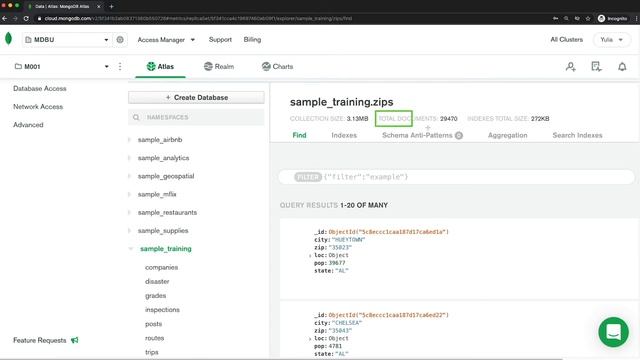This screenshot has width=640, height=360.
Task: Select the posts collection
Action: (x=153, y=324)
